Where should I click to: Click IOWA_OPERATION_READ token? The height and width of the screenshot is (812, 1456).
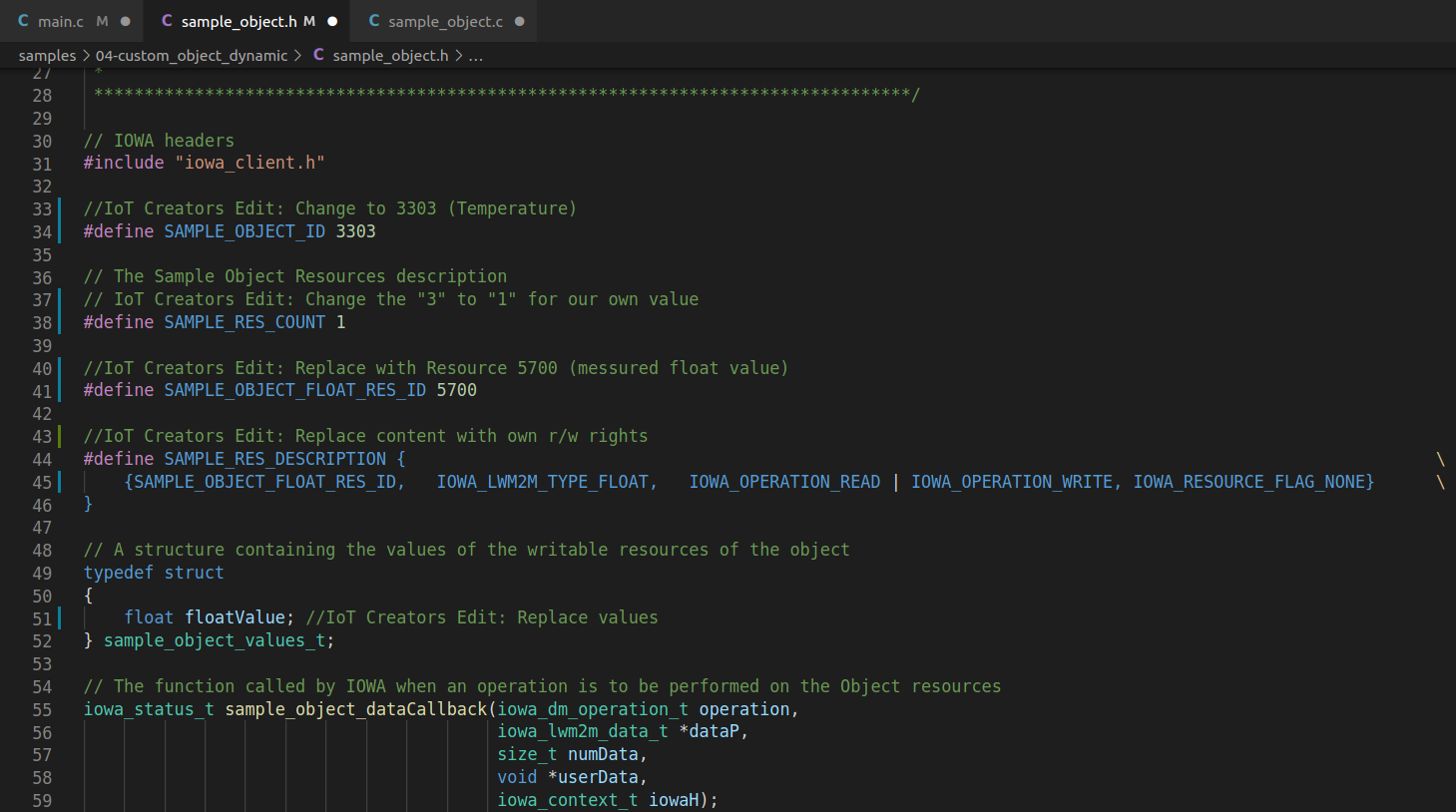784,482
